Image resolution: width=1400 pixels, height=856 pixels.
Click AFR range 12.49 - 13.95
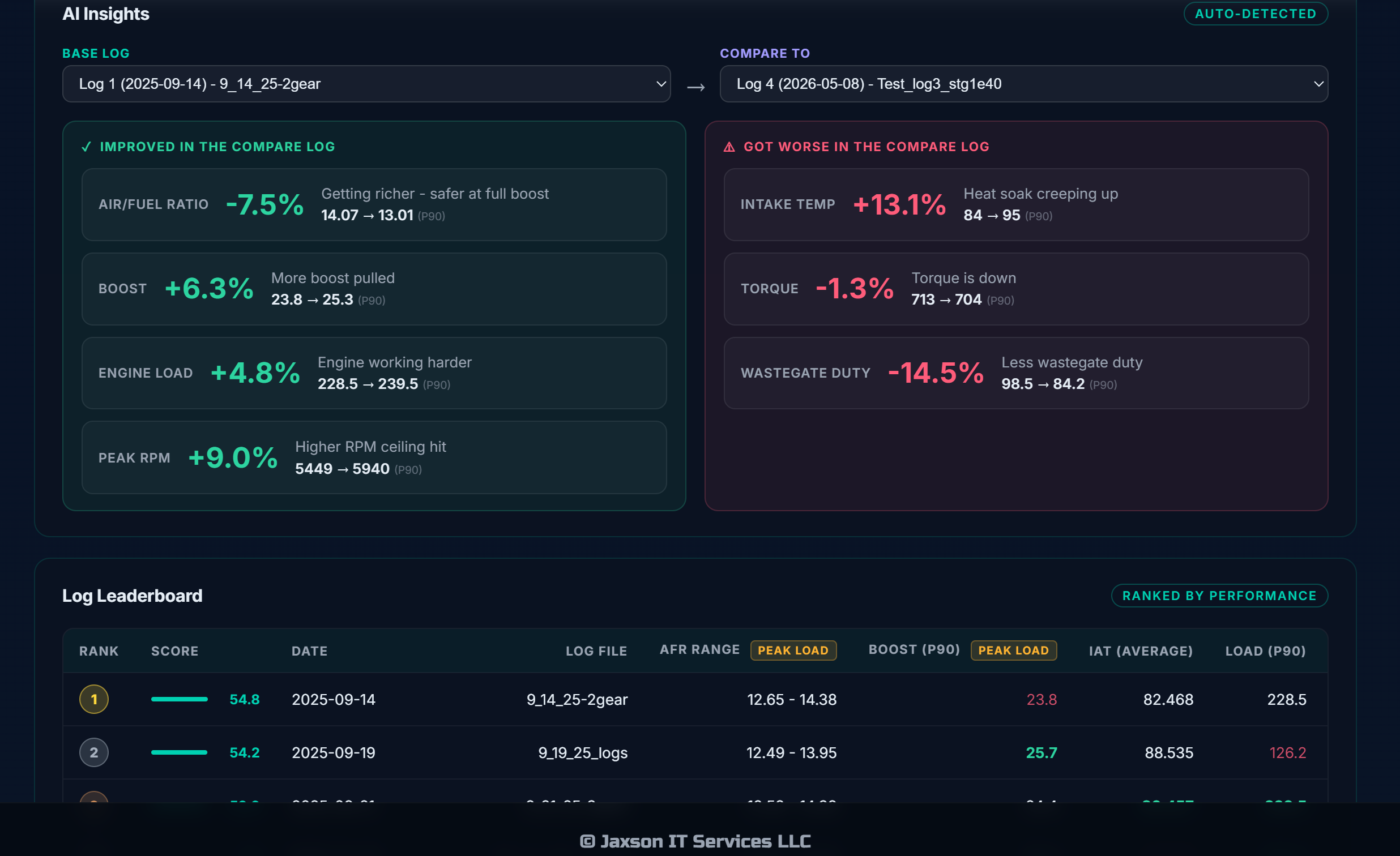(x=791, y=753)
